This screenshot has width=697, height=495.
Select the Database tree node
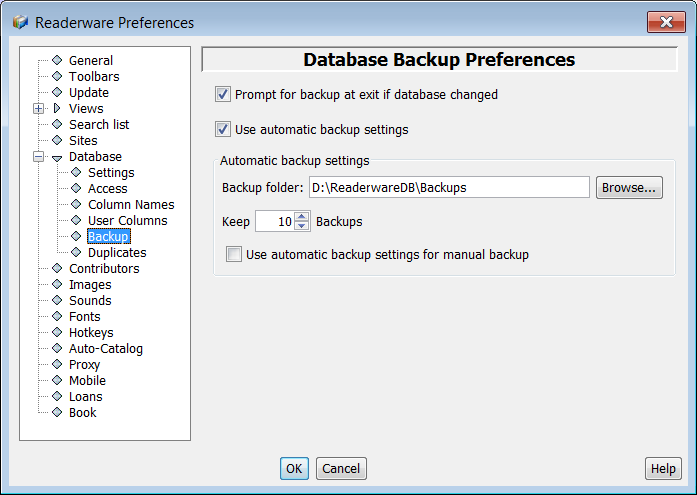tap(95, 156)
